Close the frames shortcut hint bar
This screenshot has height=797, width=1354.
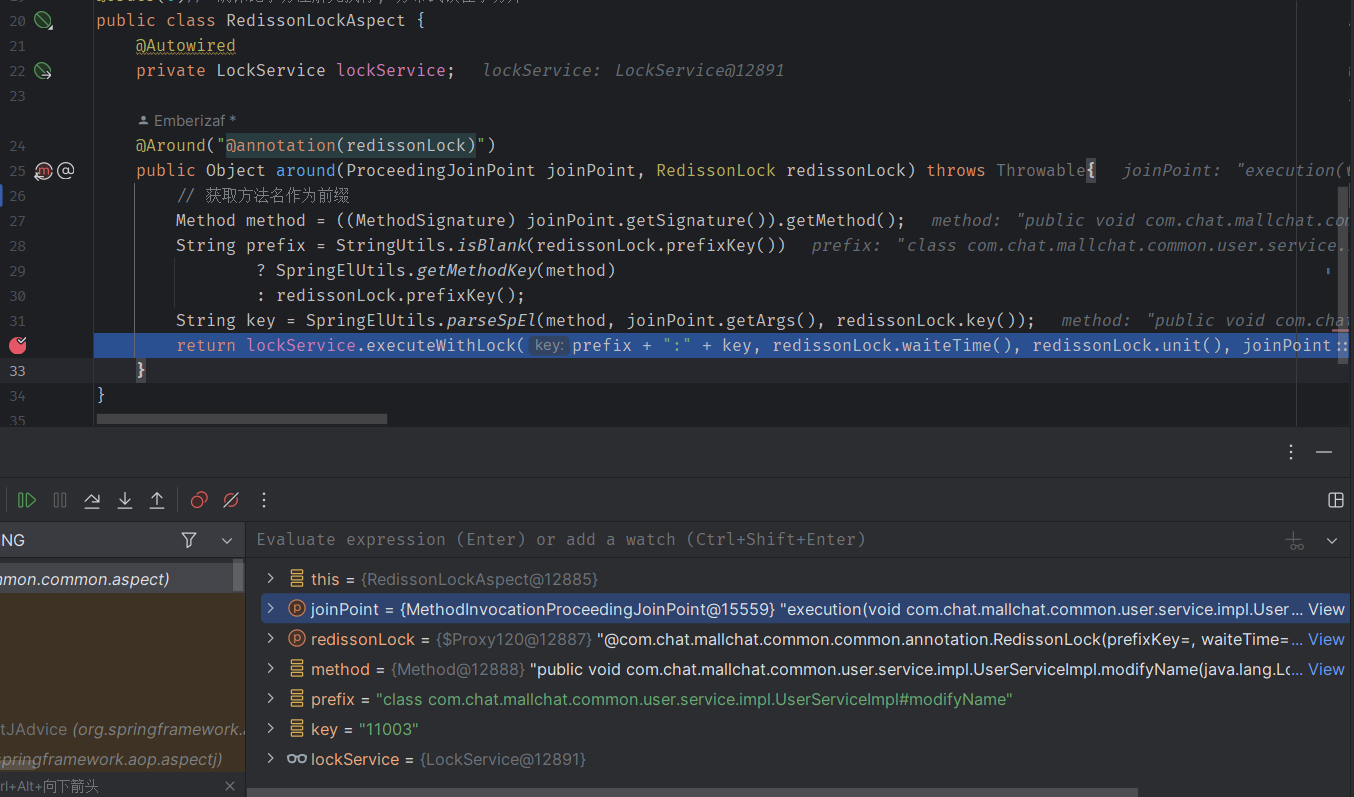click(229, 786)
